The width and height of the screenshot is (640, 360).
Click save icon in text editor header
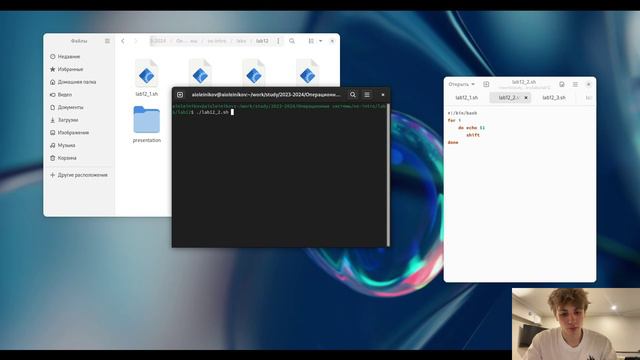coord(562,84)
